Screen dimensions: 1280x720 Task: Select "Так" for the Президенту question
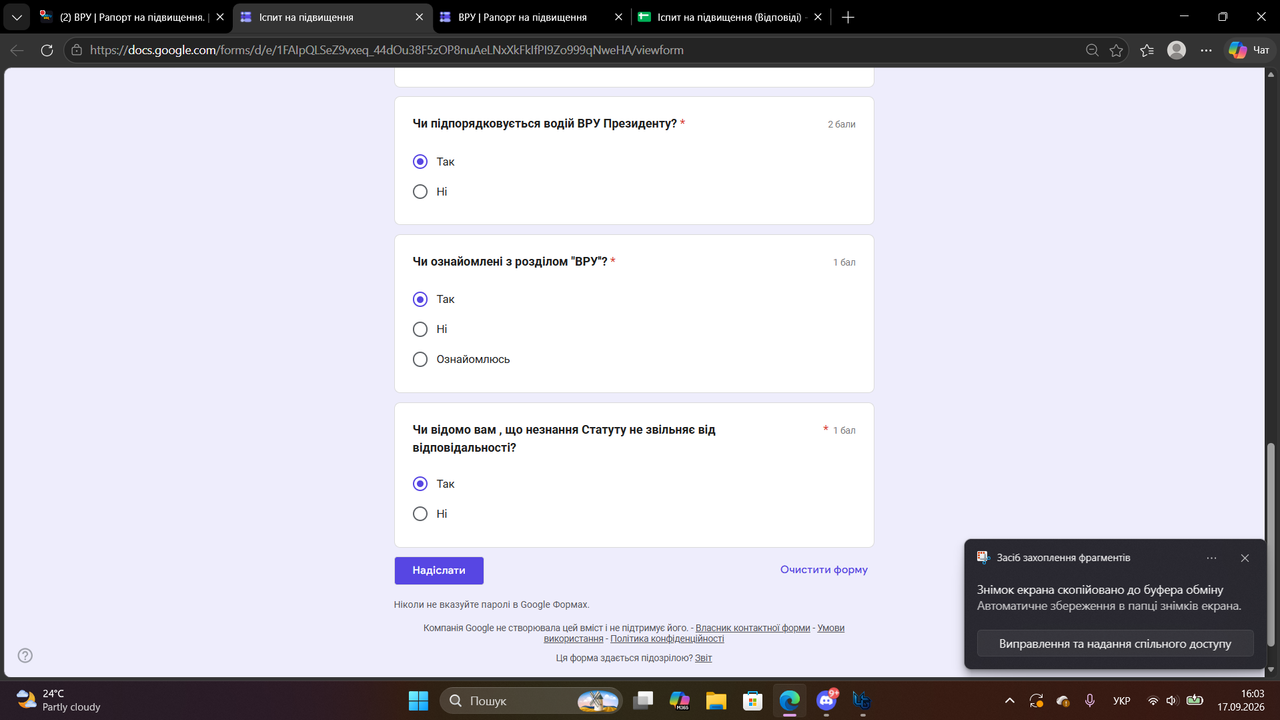pyautogui.click(x=420, y=161)
